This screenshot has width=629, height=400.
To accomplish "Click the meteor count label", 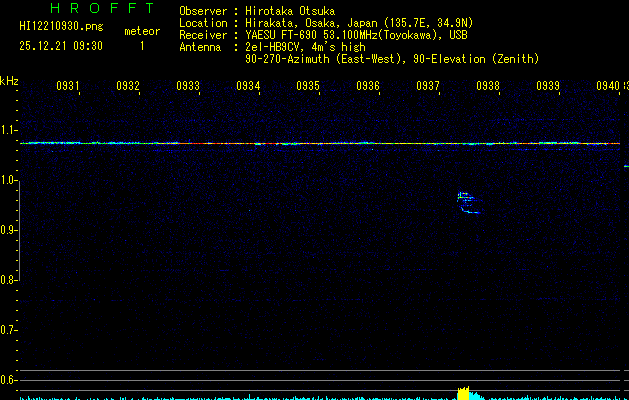I will [141, 31].
